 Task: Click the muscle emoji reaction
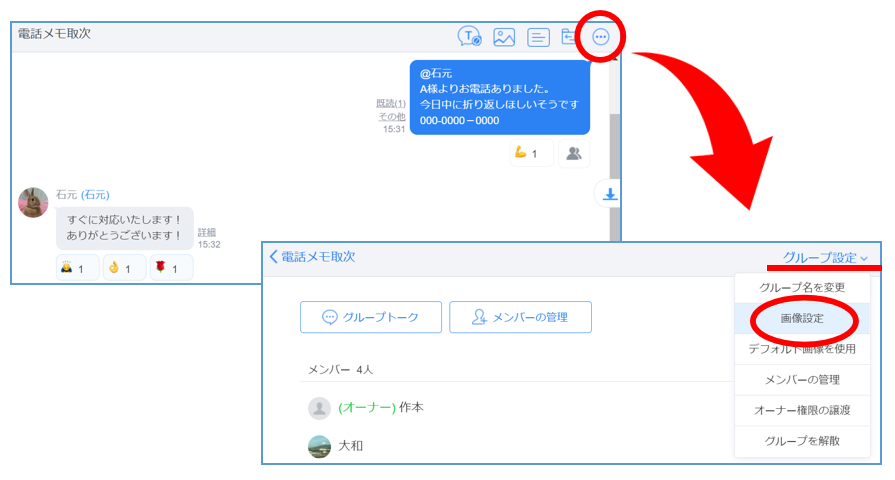[x=531, y=153]
